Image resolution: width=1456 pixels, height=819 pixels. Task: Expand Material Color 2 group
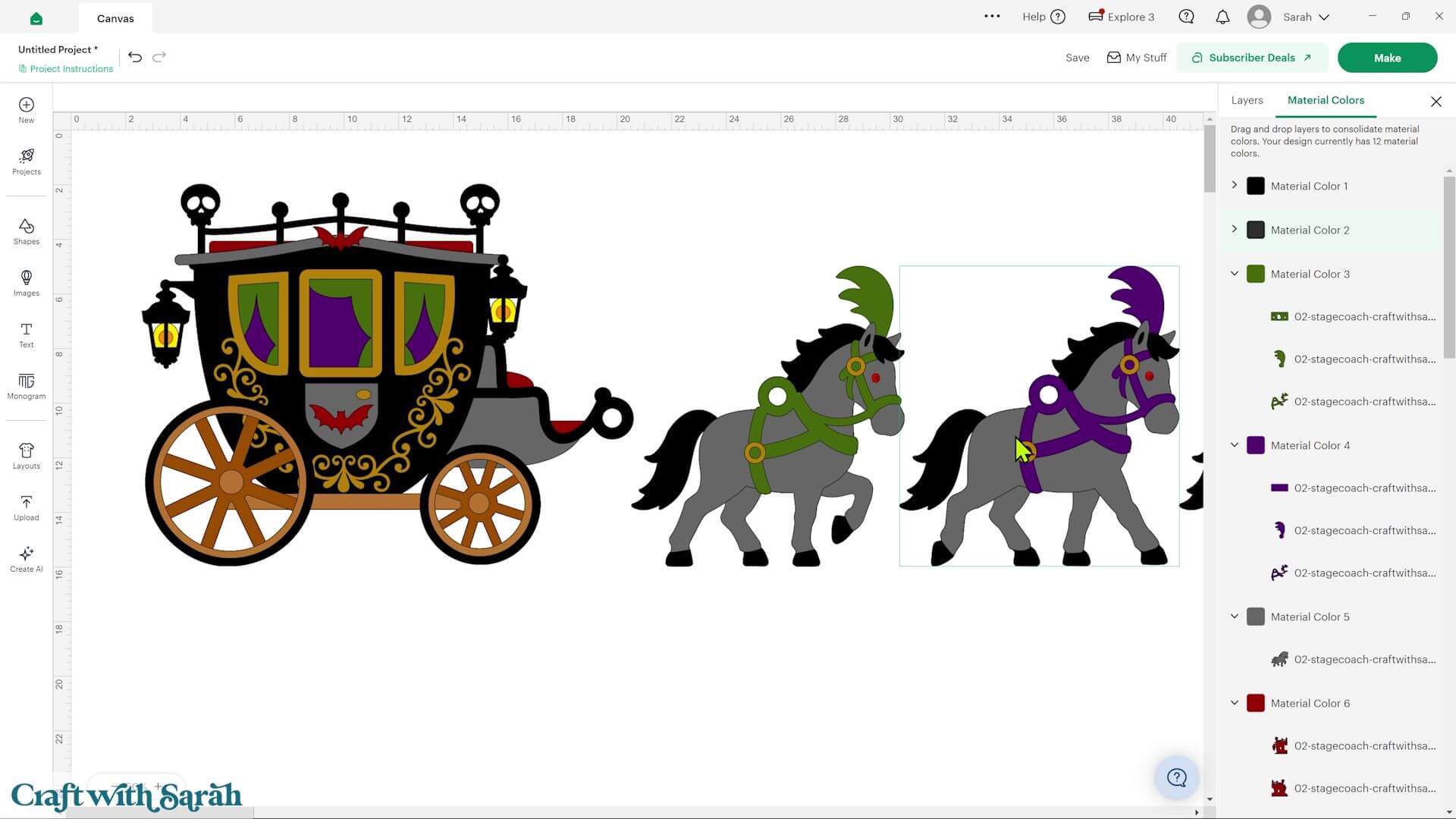tap(1234, 229)
